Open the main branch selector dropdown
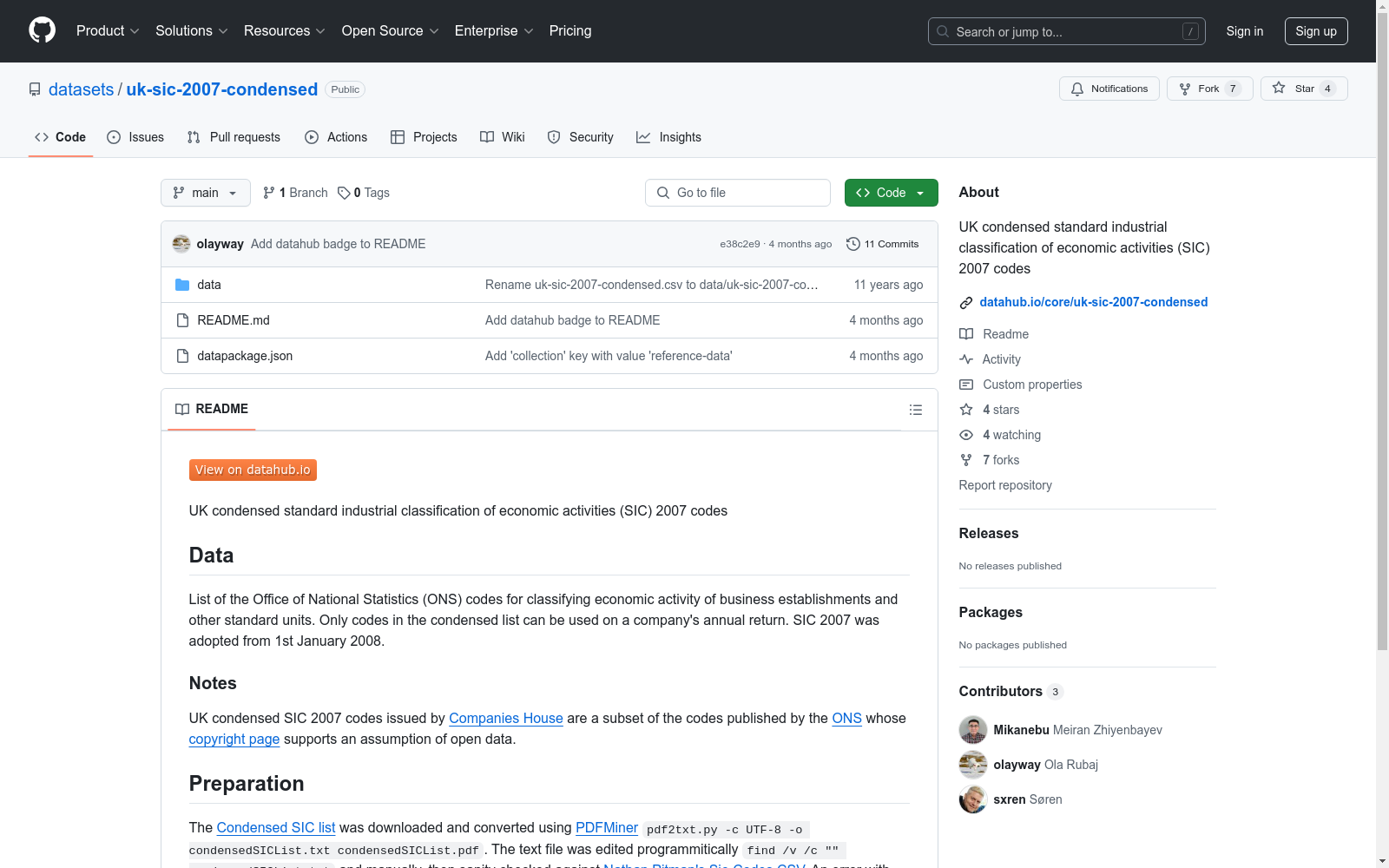1389x868 pixels. coord(206,193)
